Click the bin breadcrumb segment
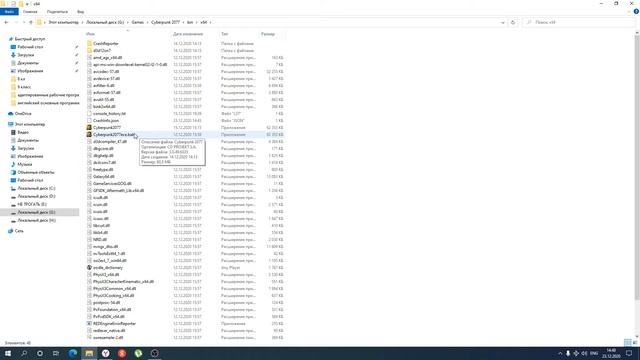The width and height of the screenshot is (640, 360). pos(190,22)
